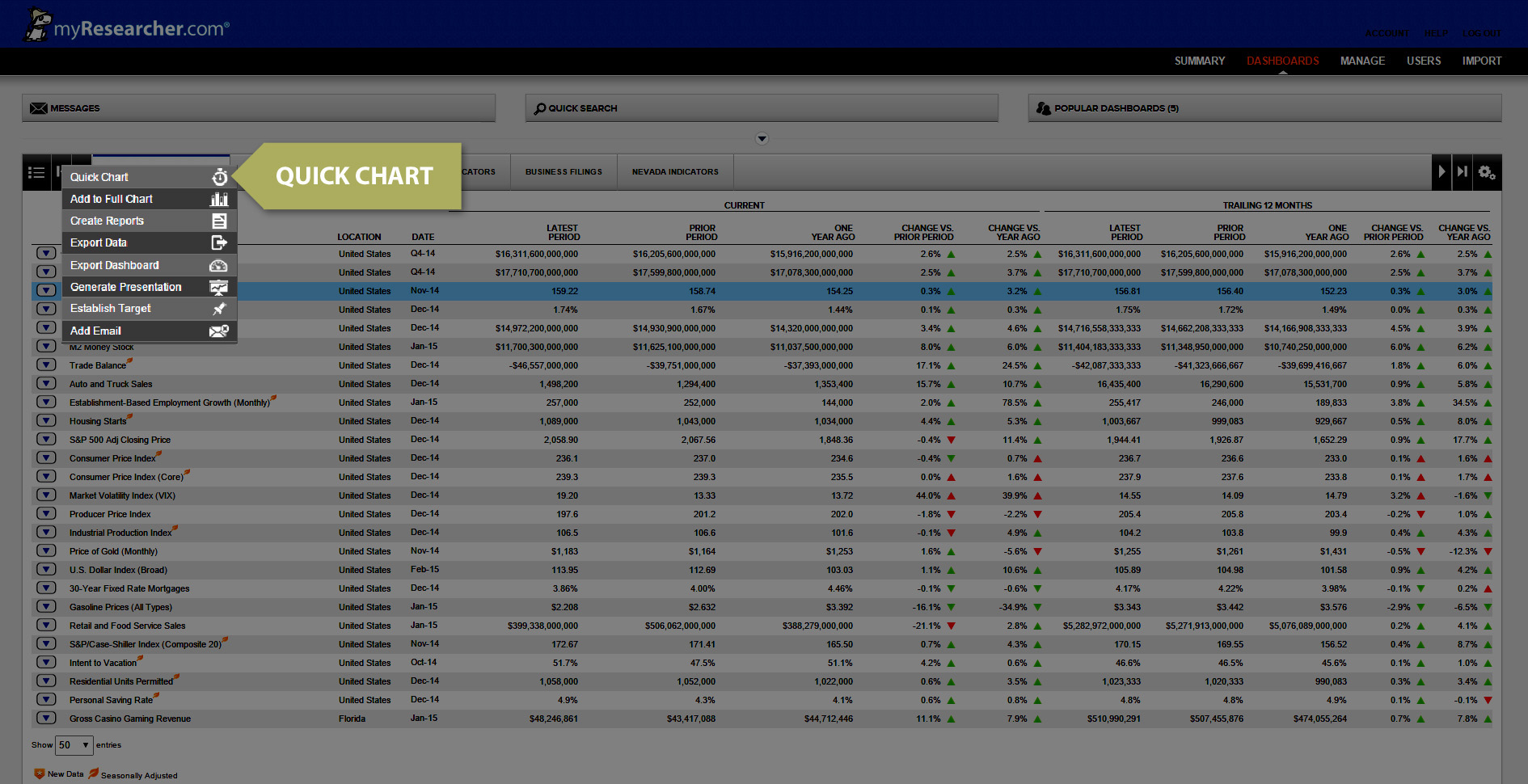Viewport: 1528px width, 784px height.
Task: Open the Quick Search panel bar
Action: pyautogui.click(x=762, y=108)
